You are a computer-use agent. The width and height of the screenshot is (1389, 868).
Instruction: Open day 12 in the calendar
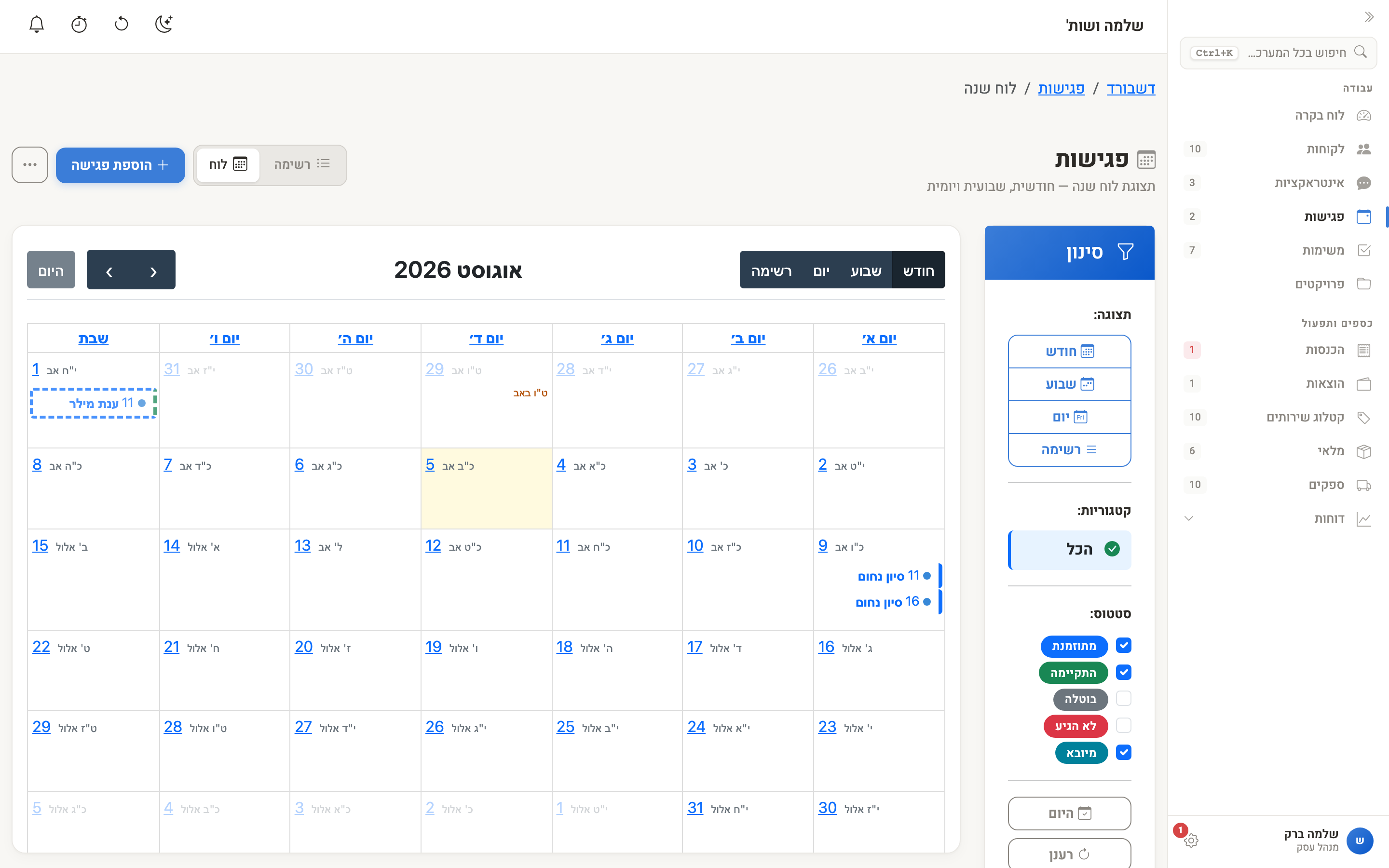[433, 545]
